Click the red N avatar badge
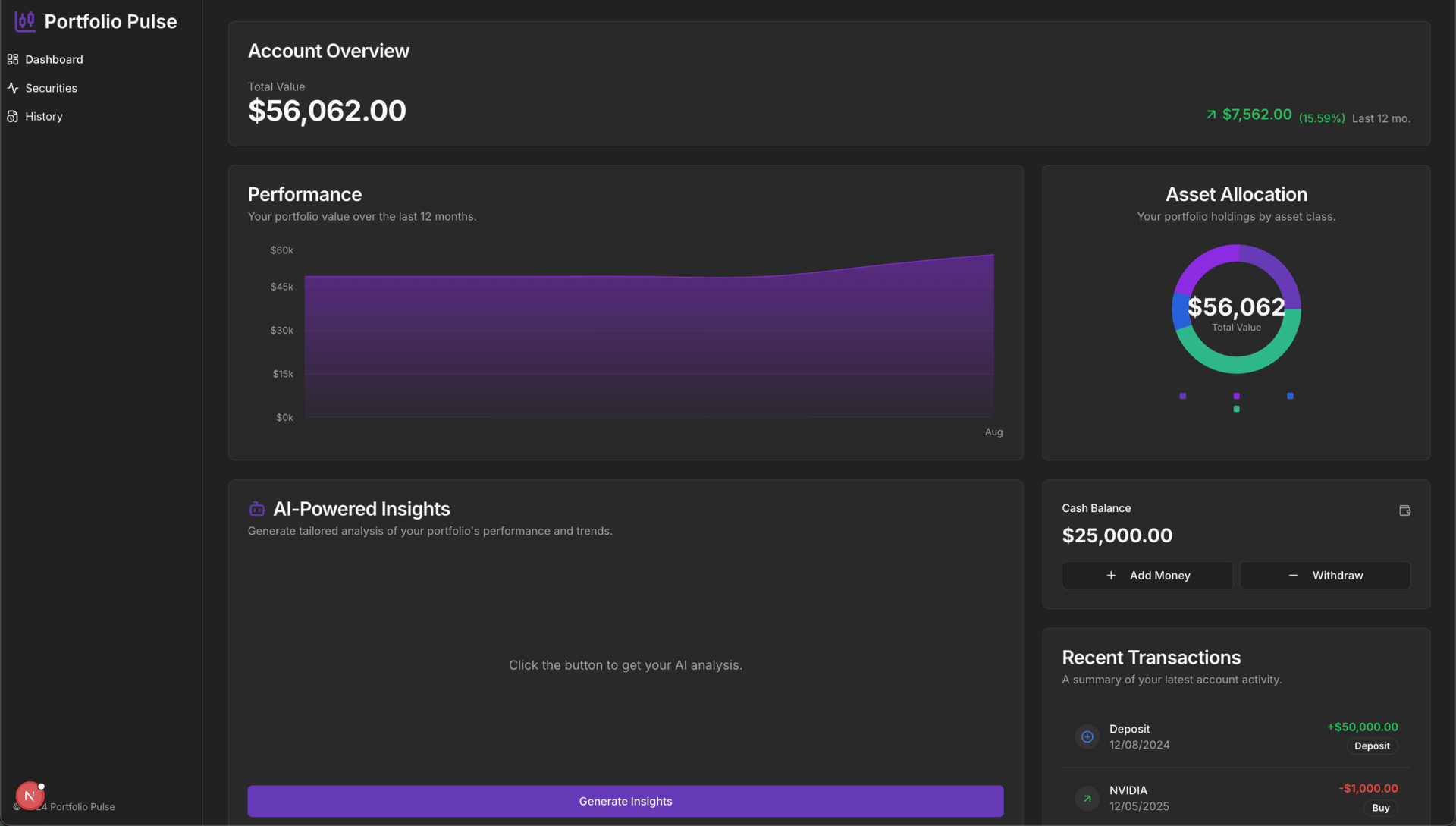Image resolution: width=1456 pixels, height=826 pixels. [x=30, y=796]
